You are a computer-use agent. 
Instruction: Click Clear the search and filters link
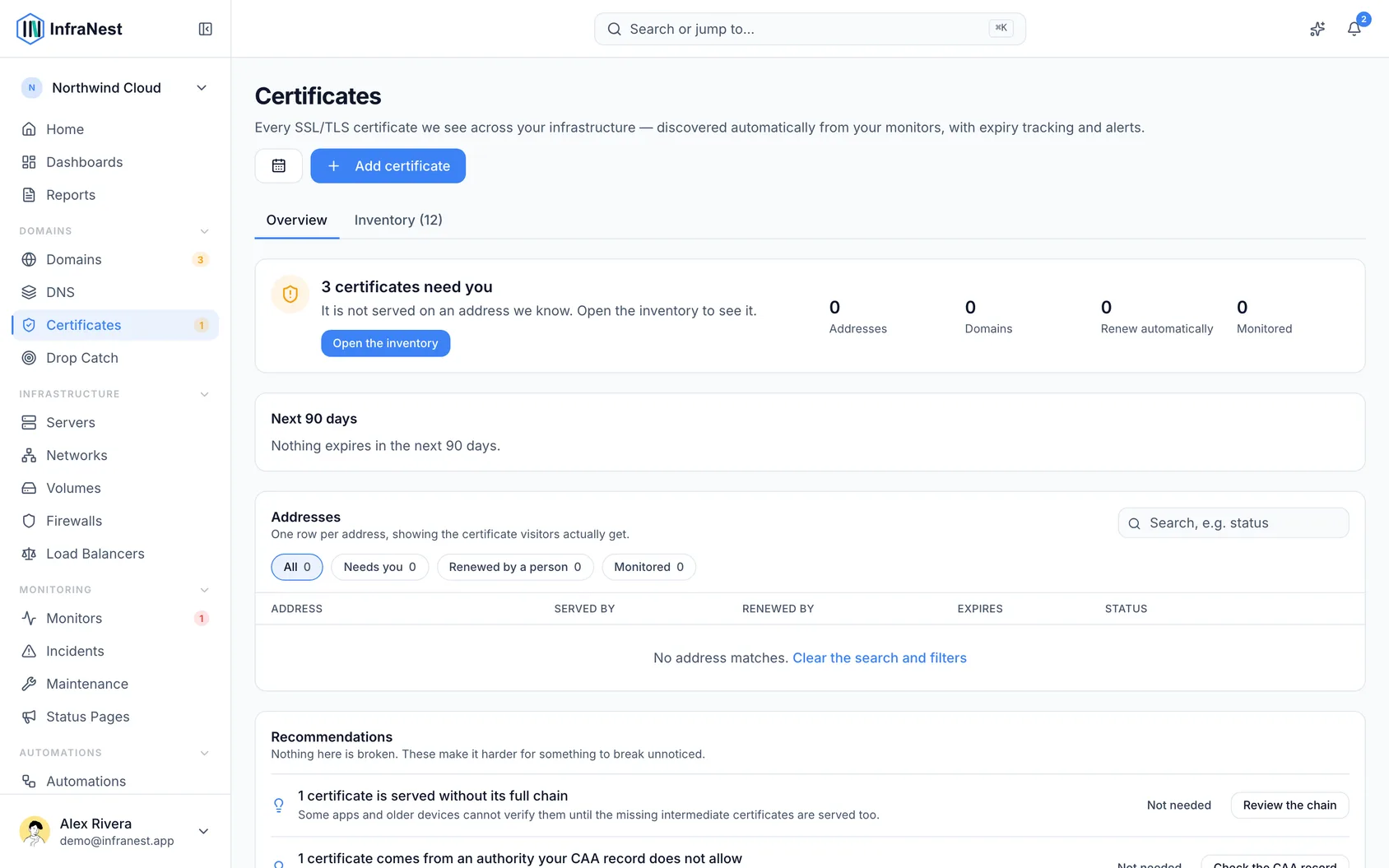(x=880, y=658)
